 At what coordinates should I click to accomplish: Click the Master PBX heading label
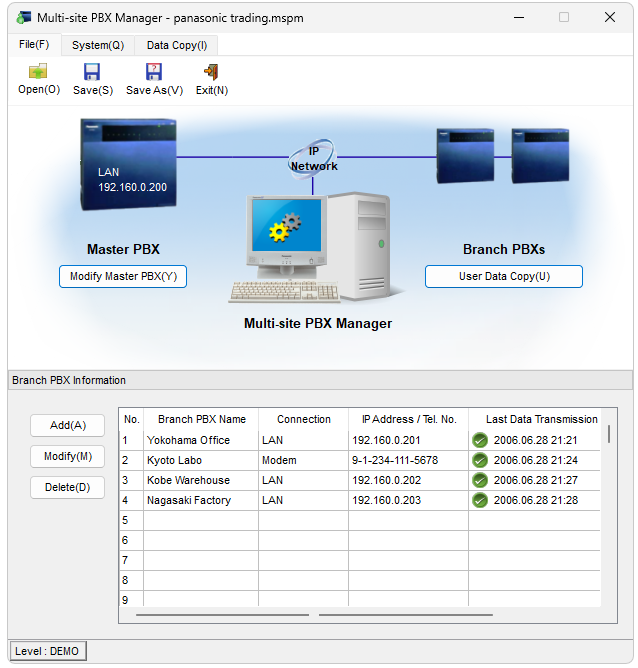point(123,249)
